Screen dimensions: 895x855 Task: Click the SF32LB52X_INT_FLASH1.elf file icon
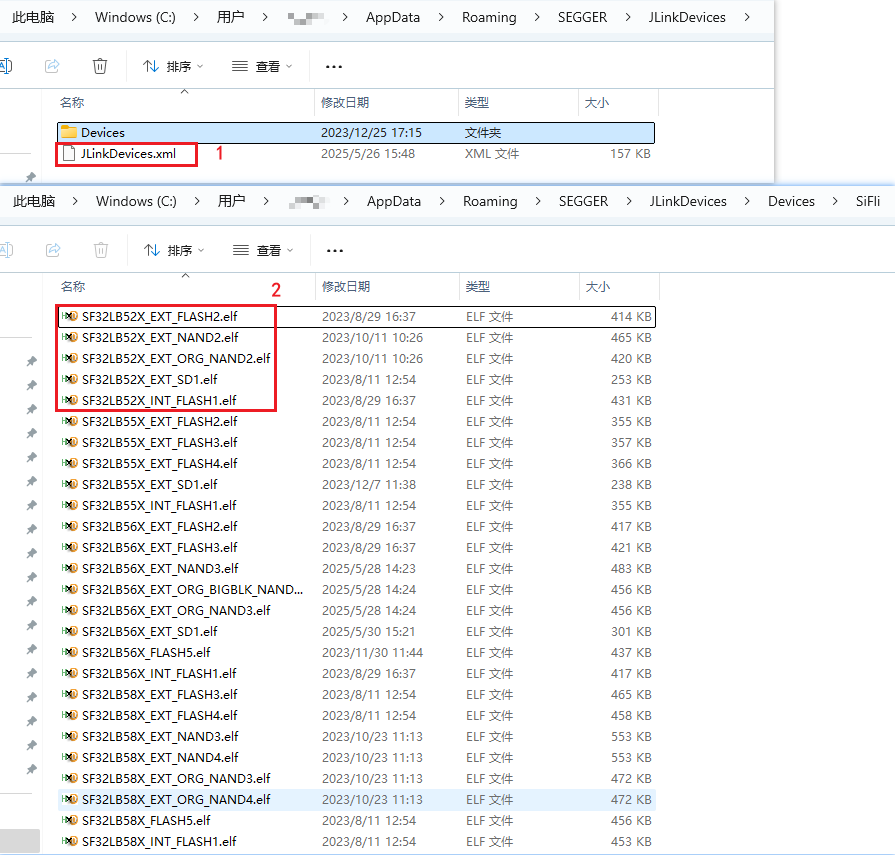[70, 400]
